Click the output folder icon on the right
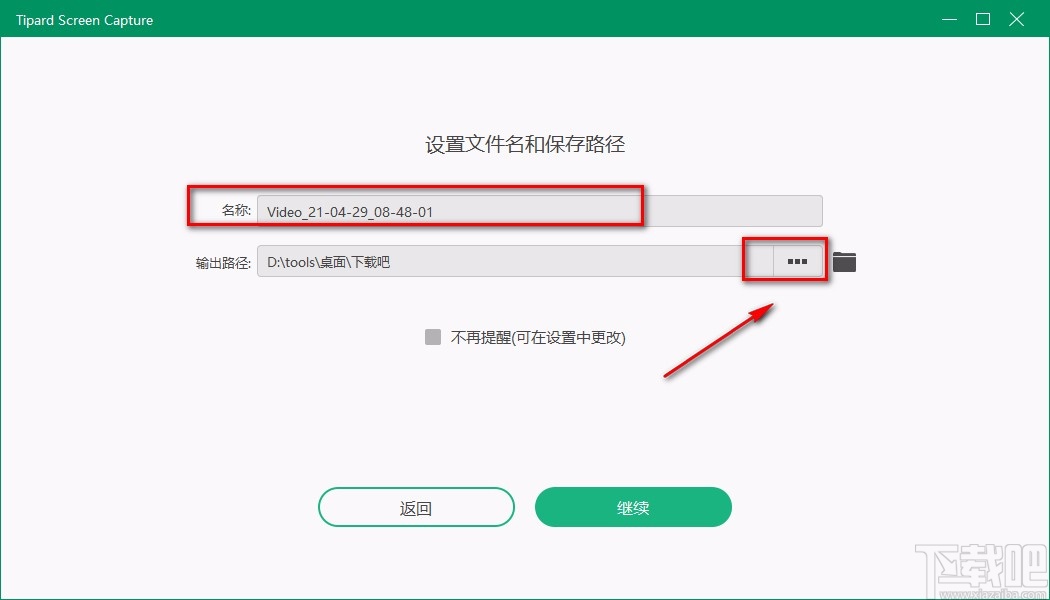1050x600 pixels. (843, 260)
